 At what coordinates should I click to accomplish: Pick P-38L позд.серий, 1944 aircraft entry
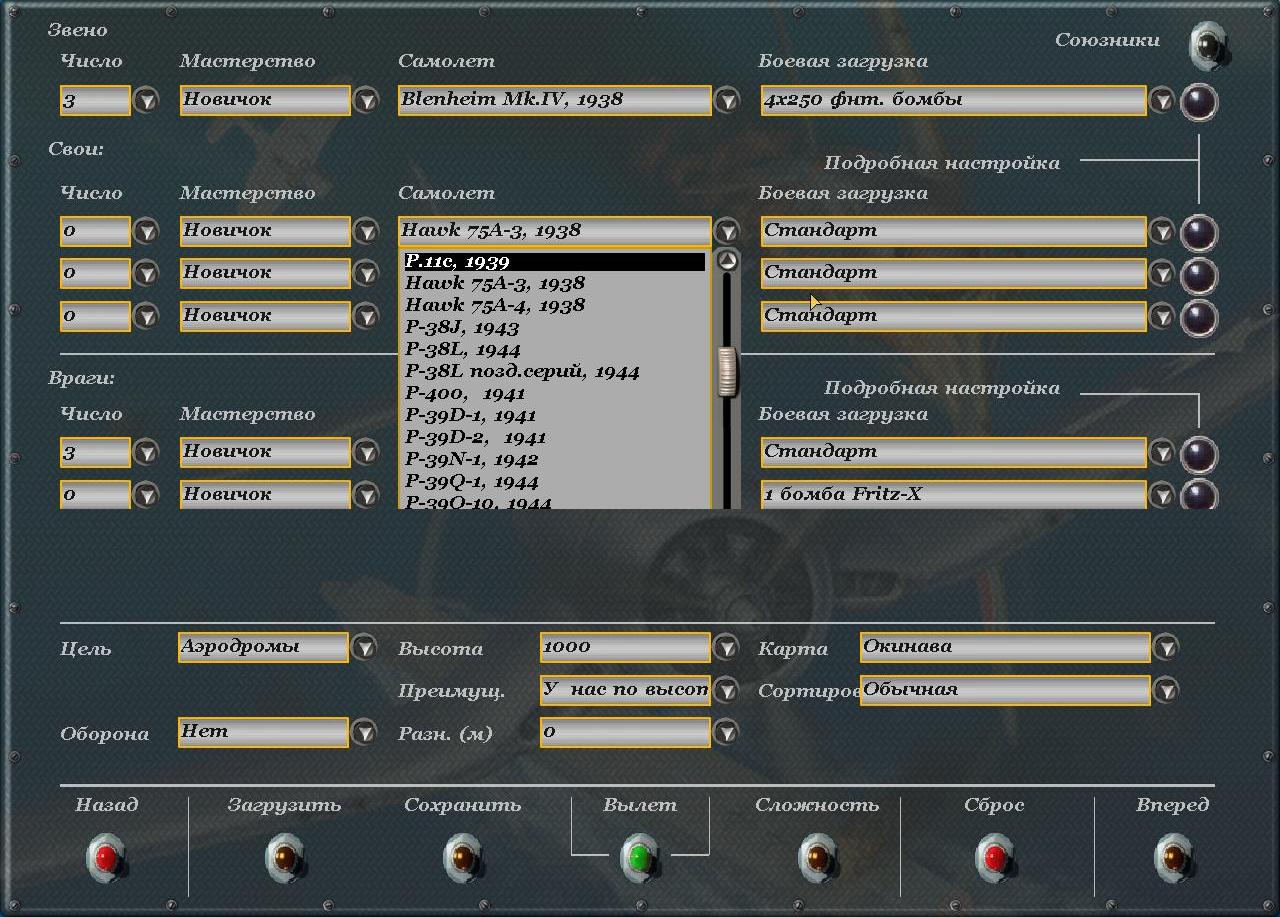point(555,372)
